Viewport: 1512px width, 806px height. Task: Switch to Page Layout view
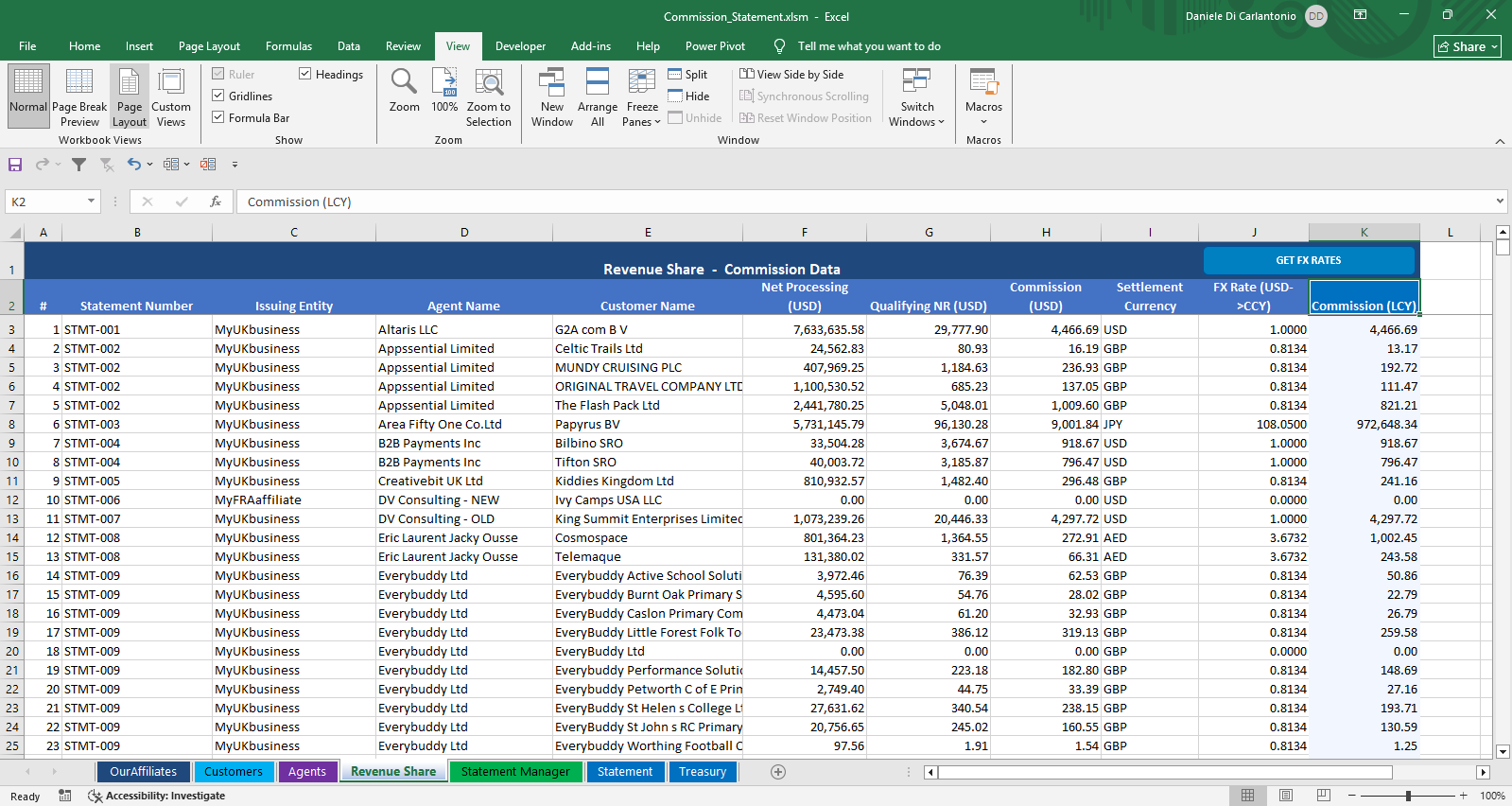(130, 96)
